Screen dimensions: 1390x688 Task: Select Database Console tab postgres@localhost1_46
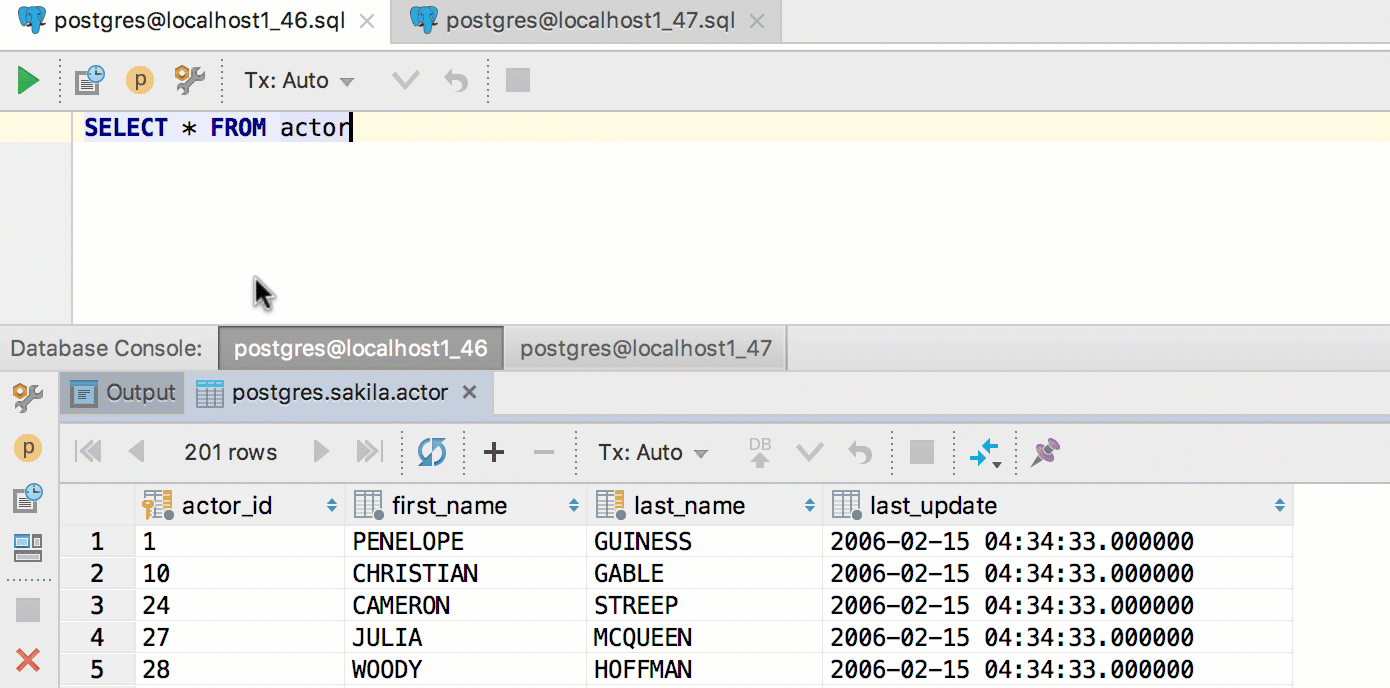click(361, 348)
